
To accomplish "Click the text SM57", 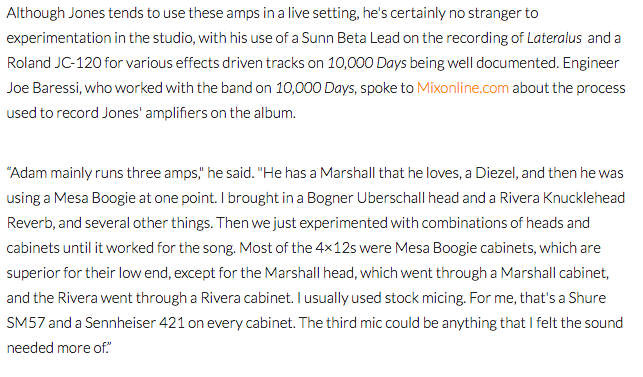I will click(25, 323).
